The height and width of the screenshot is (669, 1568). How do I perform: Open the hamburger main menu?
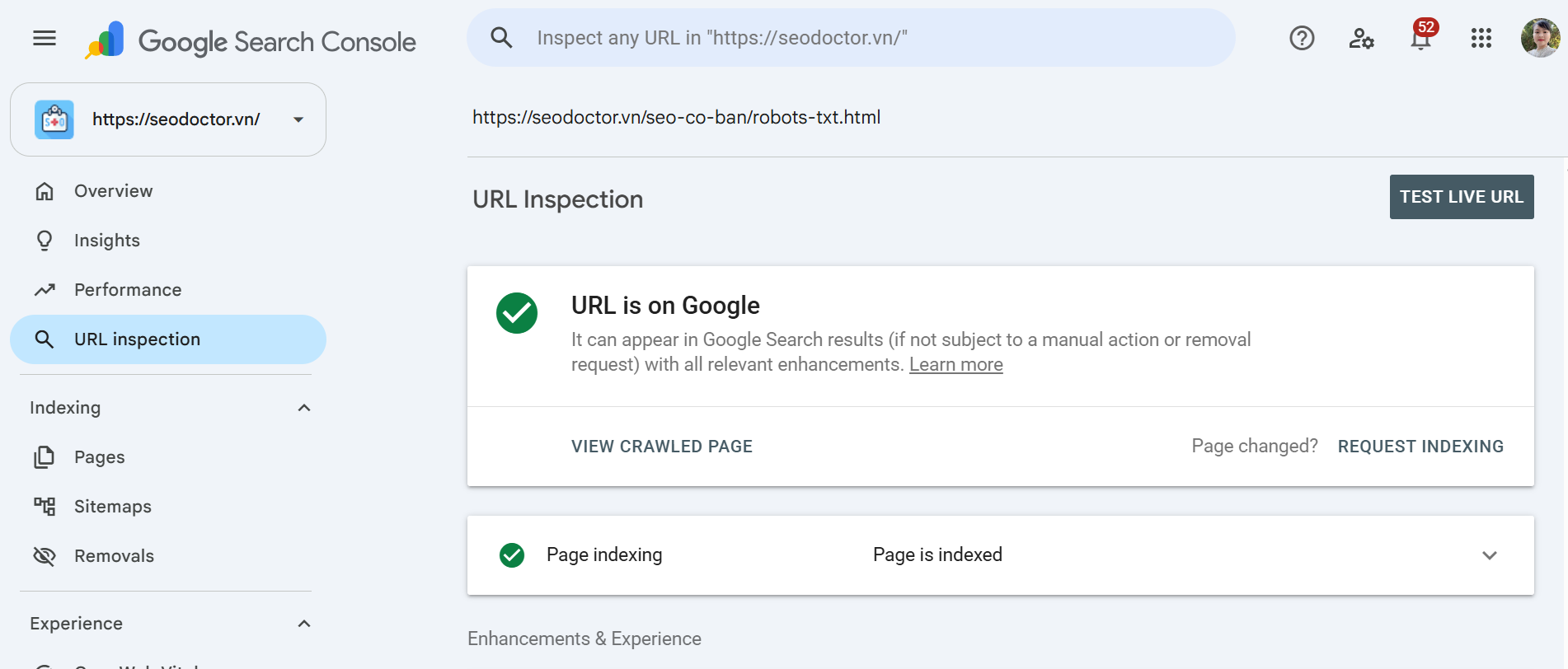45,38
